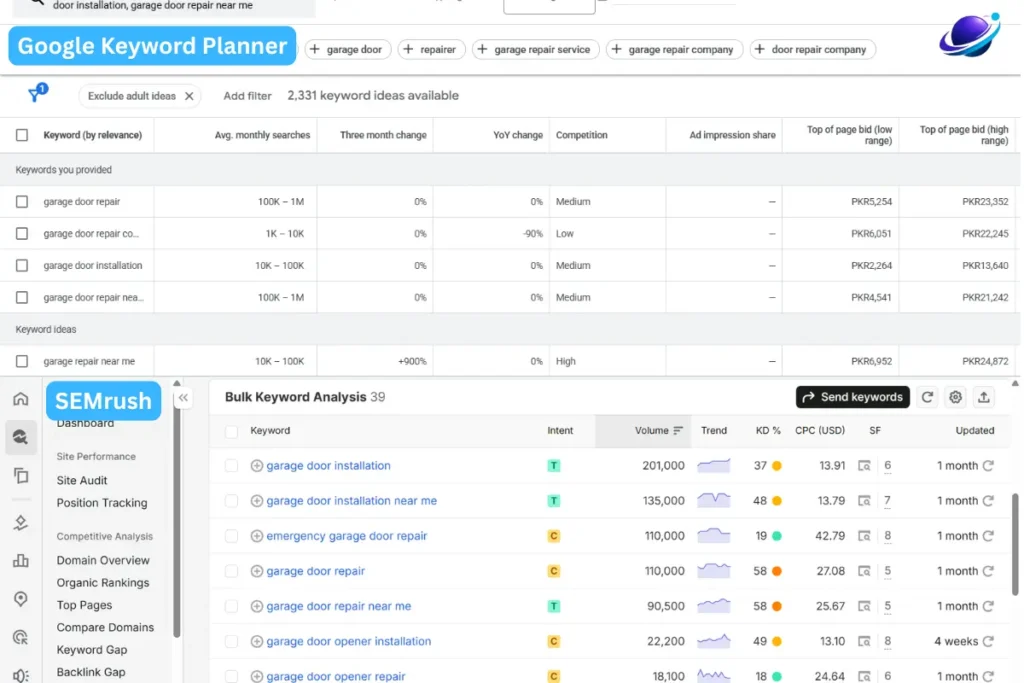The image size is (1024, 683).
Task: Open Site Audit in SEMrush menu
Action: pos(82,481)
